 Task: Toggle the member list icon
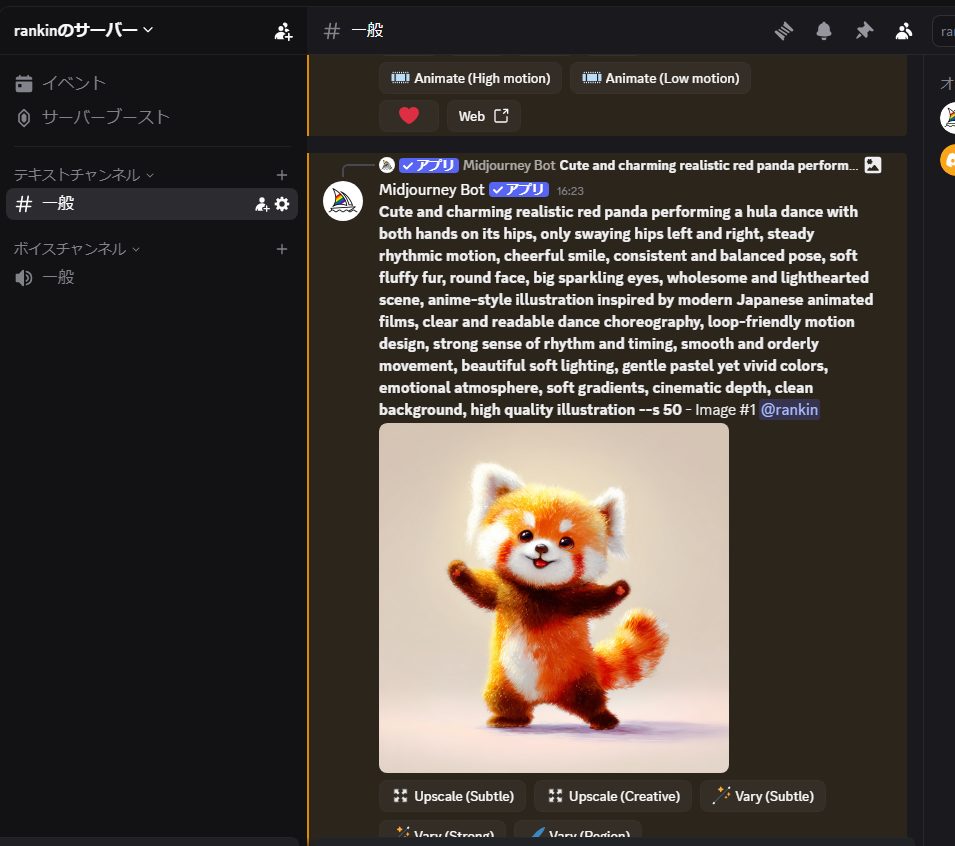904,31
